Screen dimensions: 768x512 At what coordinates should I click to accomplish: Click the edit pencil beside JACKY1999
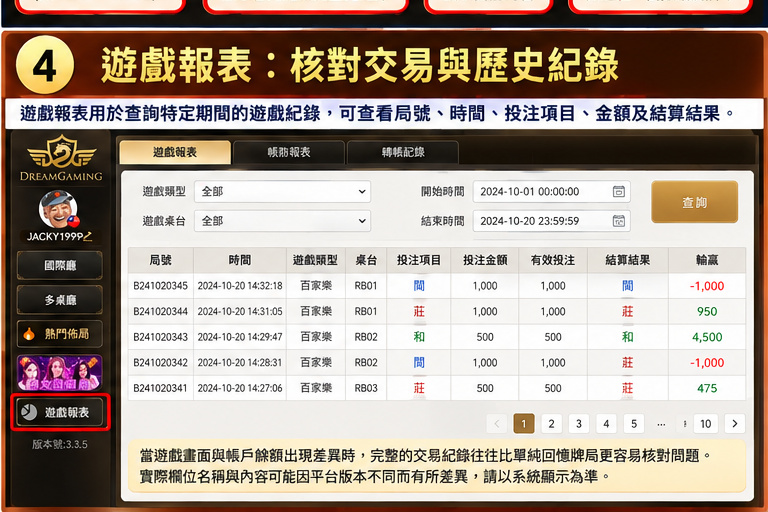[88, 237]
